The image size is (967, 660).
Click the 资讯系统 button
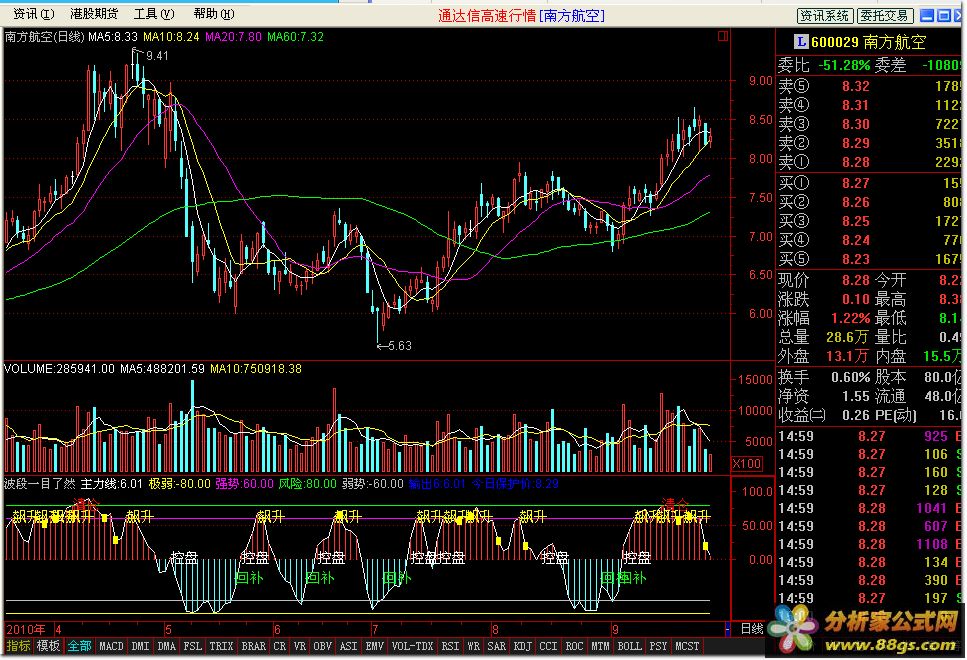pos(825,15)
